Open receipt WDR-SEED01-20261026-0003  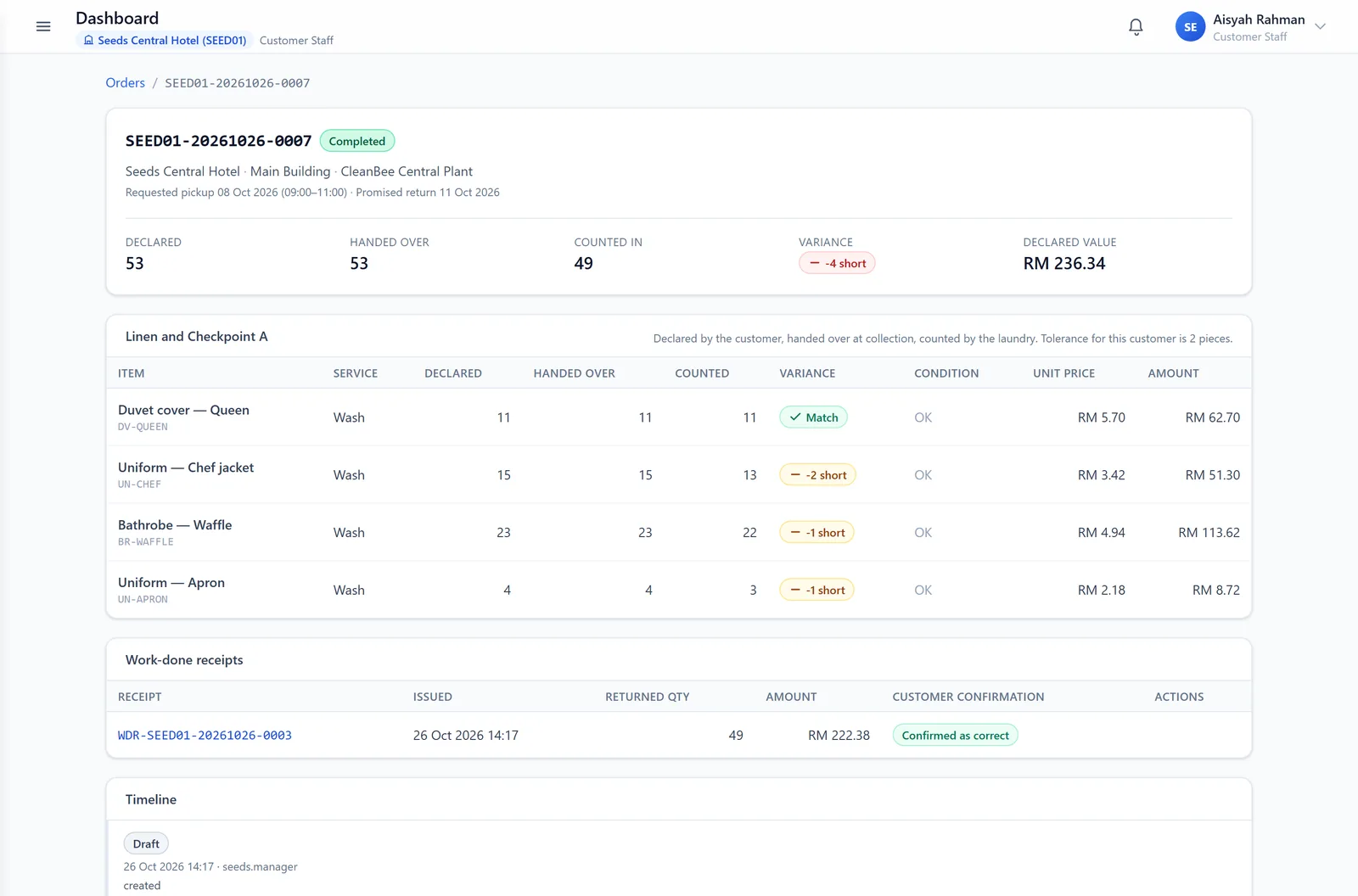tap(205, 736)
